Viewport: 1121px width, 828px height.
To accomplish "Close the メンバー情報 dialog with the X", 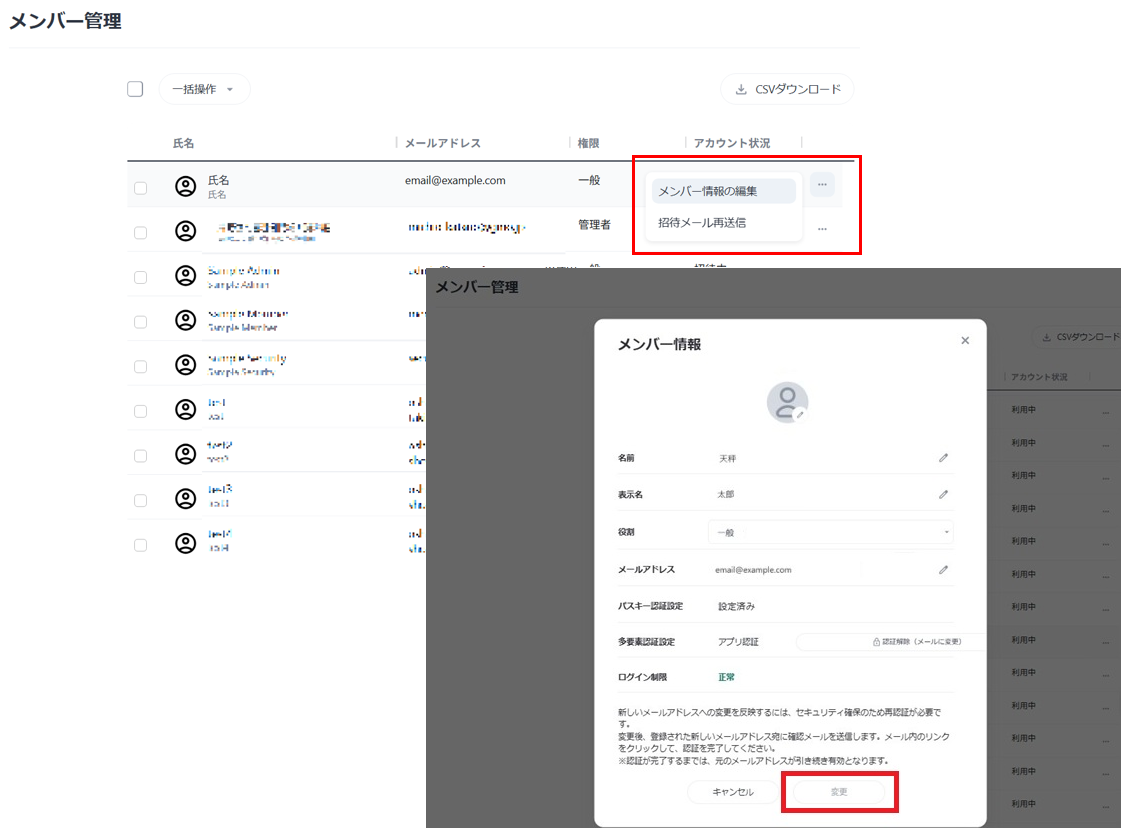I will click(x=964, y=340).
